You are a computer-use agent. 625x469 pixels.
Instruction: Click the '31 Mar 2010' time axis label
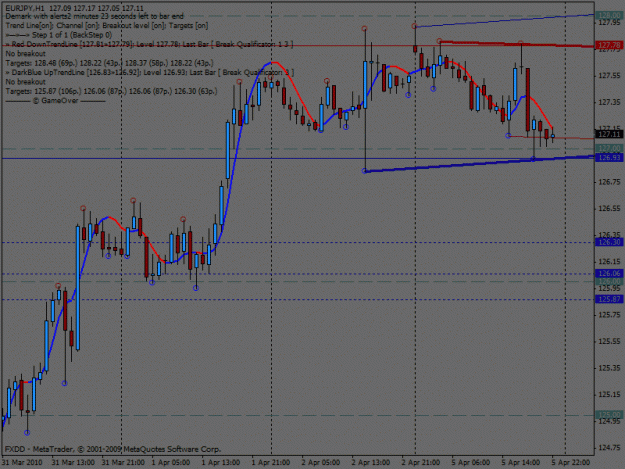(22, 463)
